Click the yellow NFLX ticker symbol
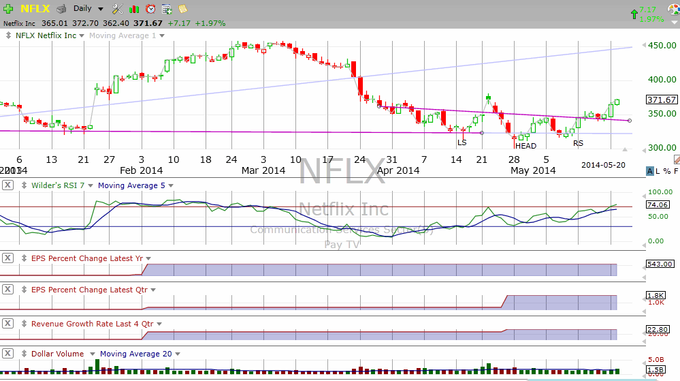This screenshot has width=680, height=381. tap(35, 9)
